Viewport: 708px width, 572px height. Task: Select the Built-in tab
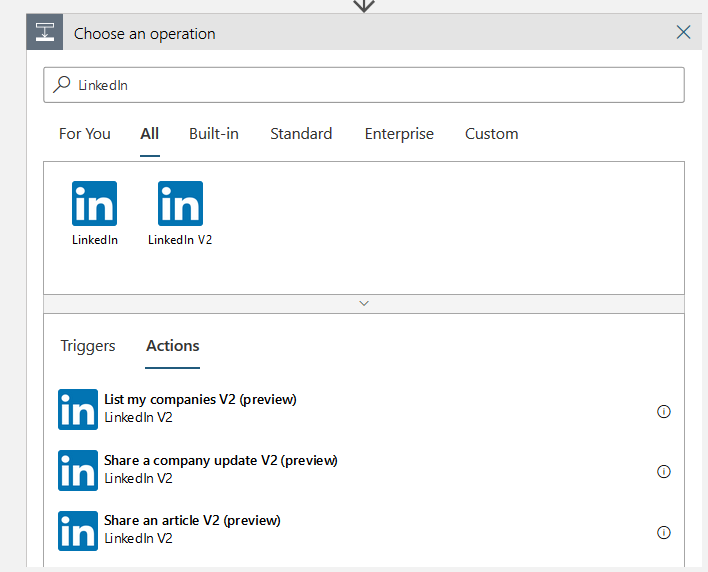(214, 134)
